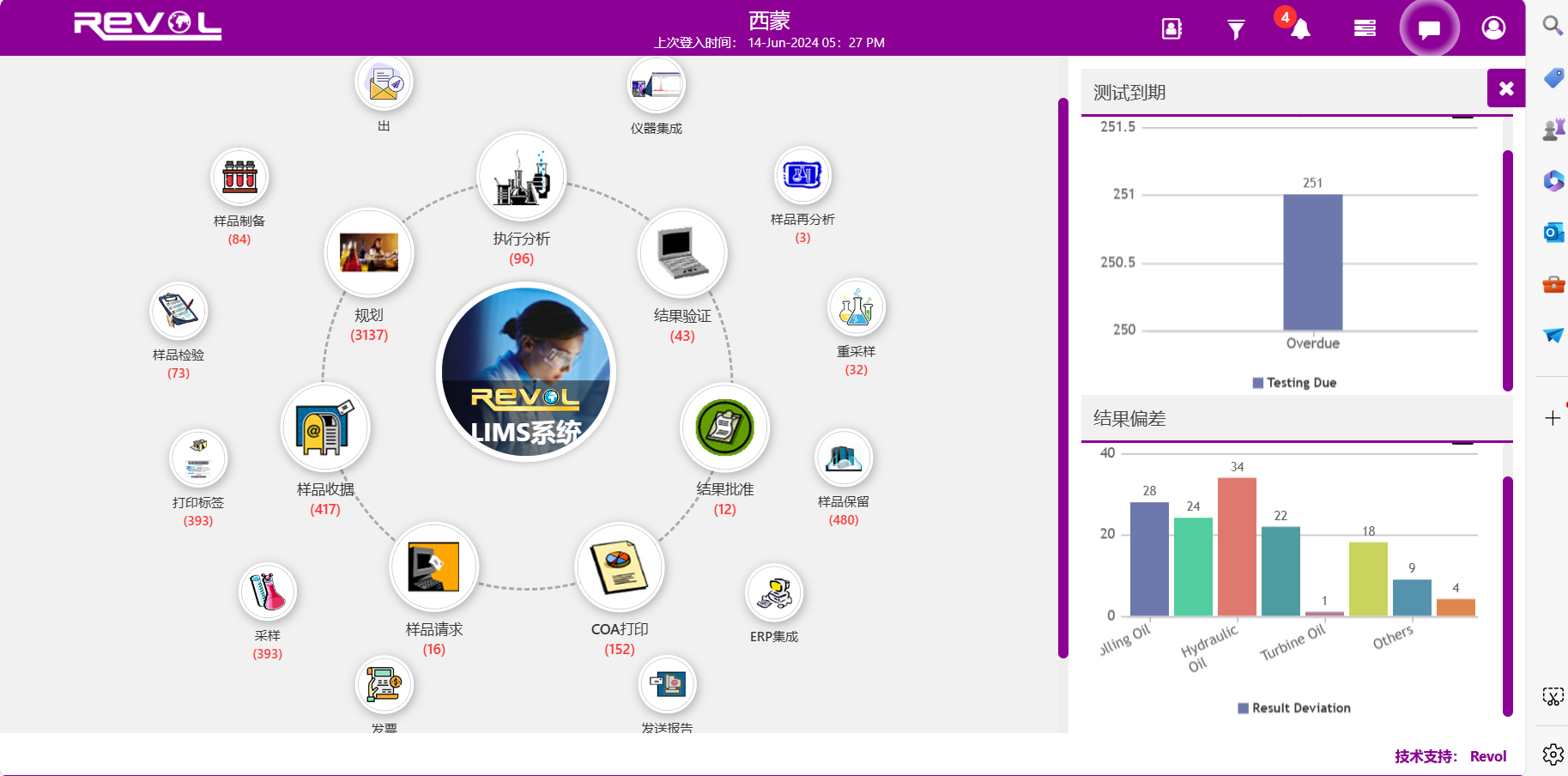Open the 规划 planning icon
The height and width of the screenshot is (776, 1568).
tap(369, 253)
